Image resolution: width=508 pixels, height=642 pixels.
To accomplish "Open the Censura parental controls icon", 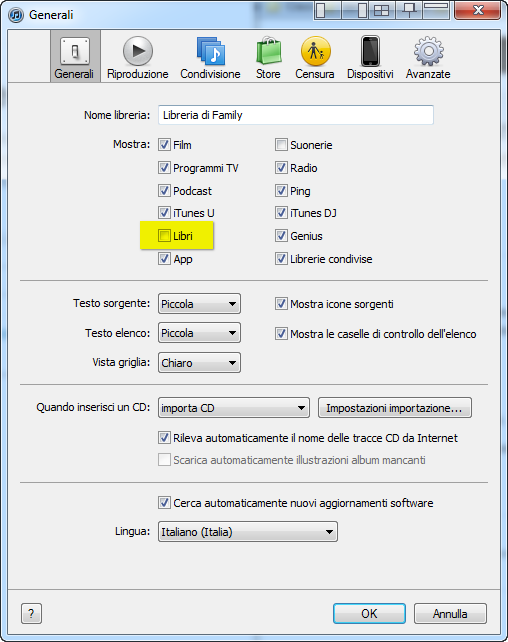I will (x=315, y=51).
